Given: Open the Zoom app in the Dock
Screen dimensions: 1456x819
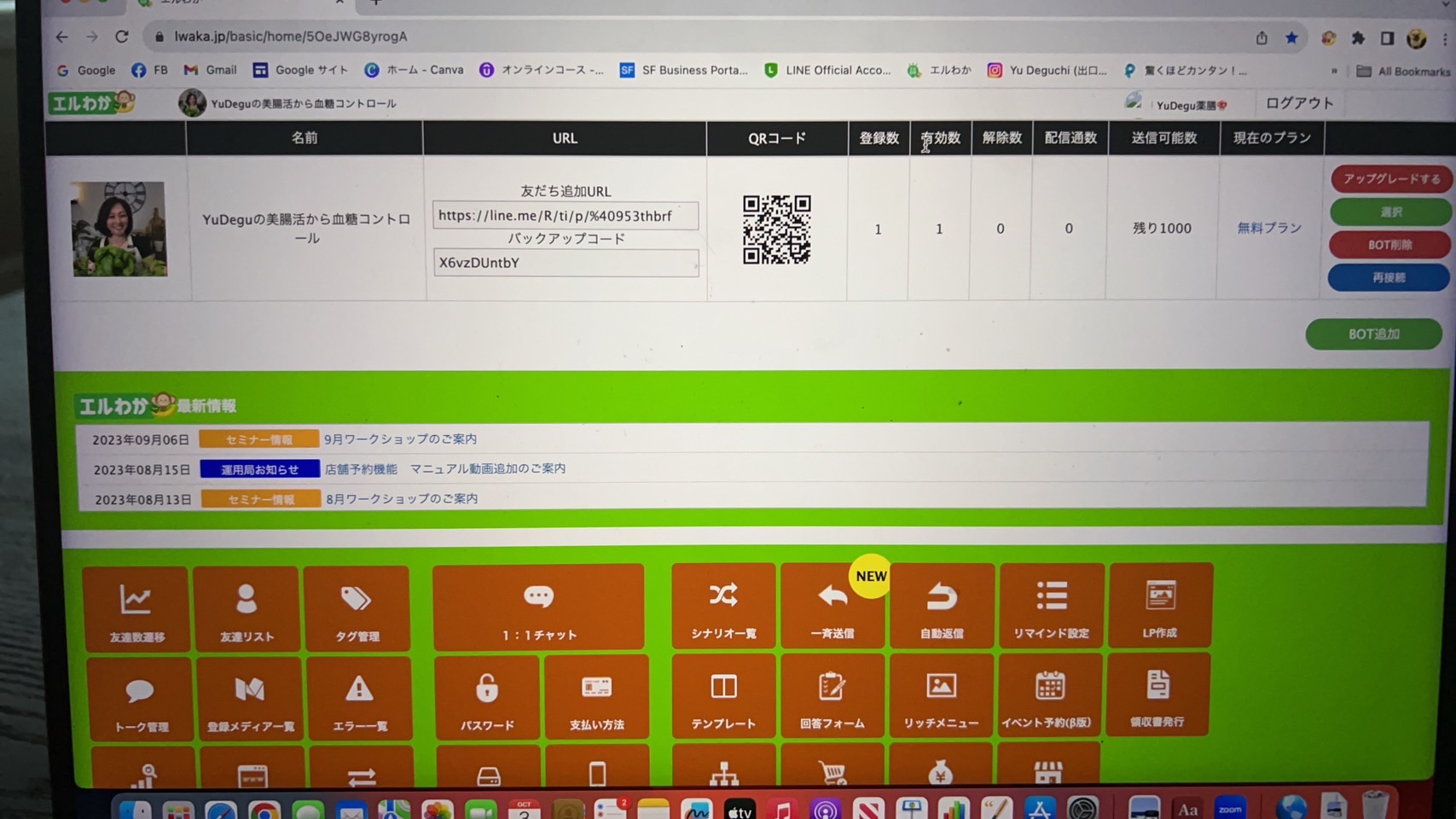Looking at the screenshot, I should 1229,807.
